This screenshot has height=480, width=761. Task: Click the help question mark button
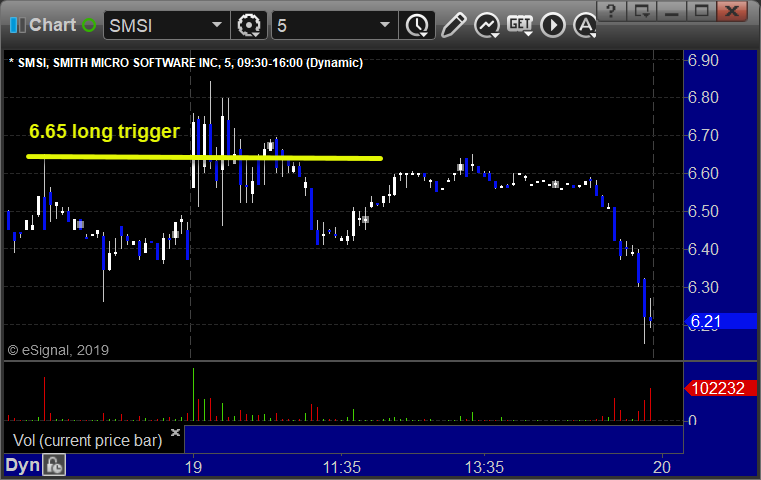[611, 11]
